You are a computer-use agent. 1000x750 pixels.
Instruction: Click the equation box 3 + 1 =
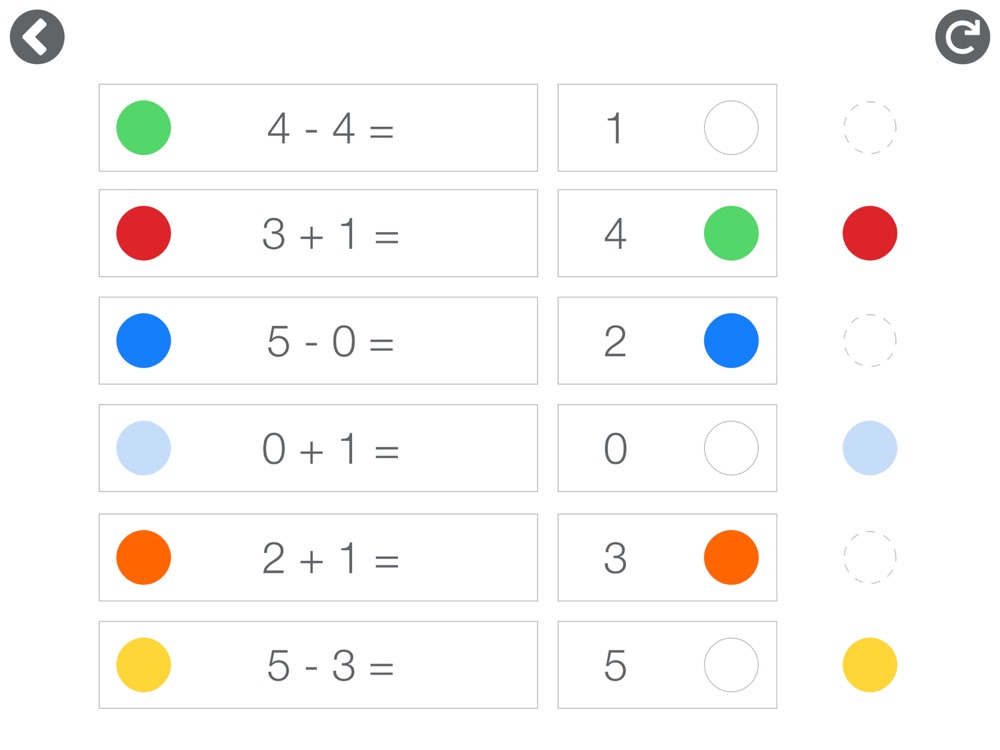click(318, 233)
